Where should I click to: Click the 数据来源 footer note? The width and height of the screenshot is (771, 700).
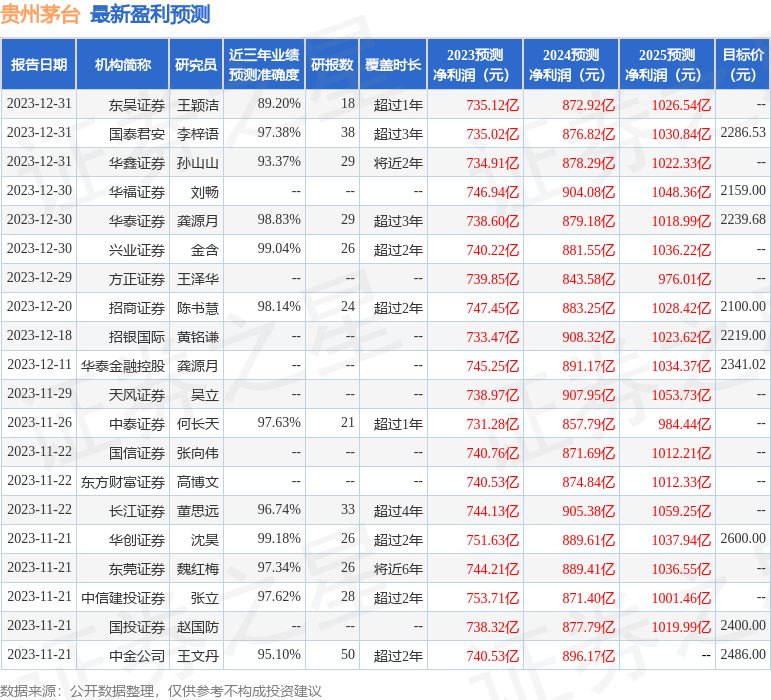click(161, 691)
